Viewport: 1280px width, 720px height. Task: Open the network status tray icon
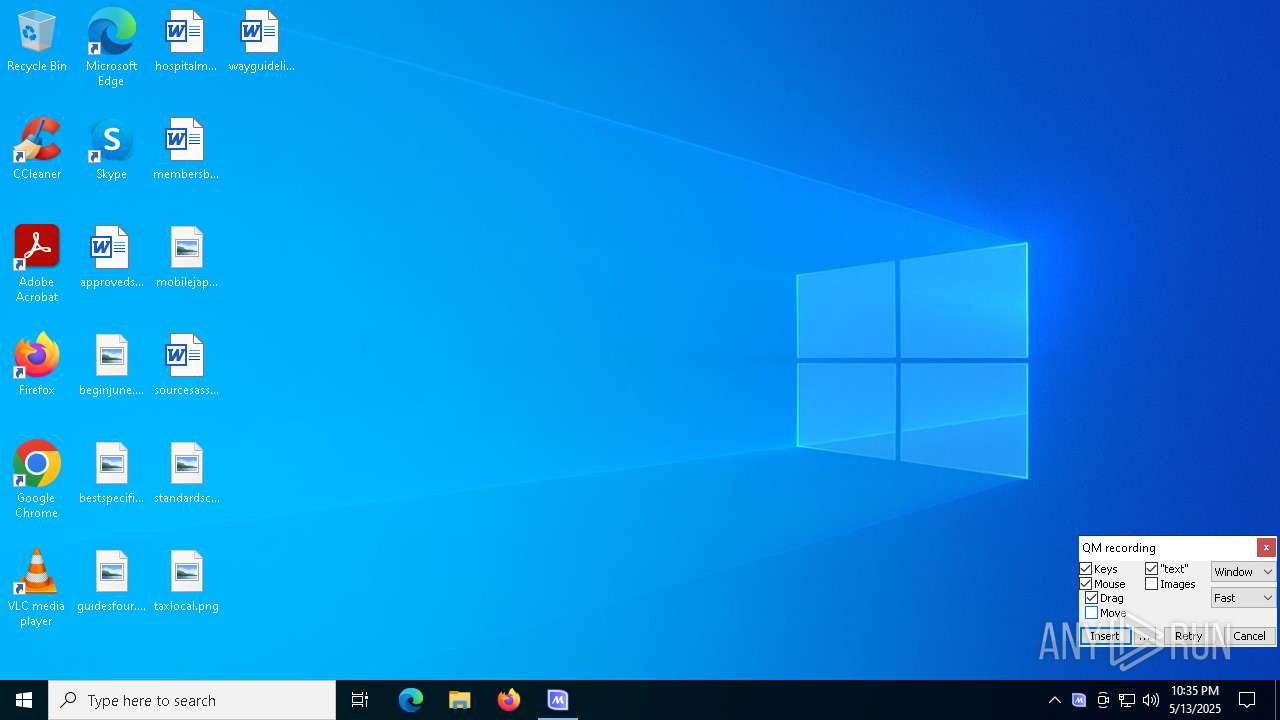1127,700
